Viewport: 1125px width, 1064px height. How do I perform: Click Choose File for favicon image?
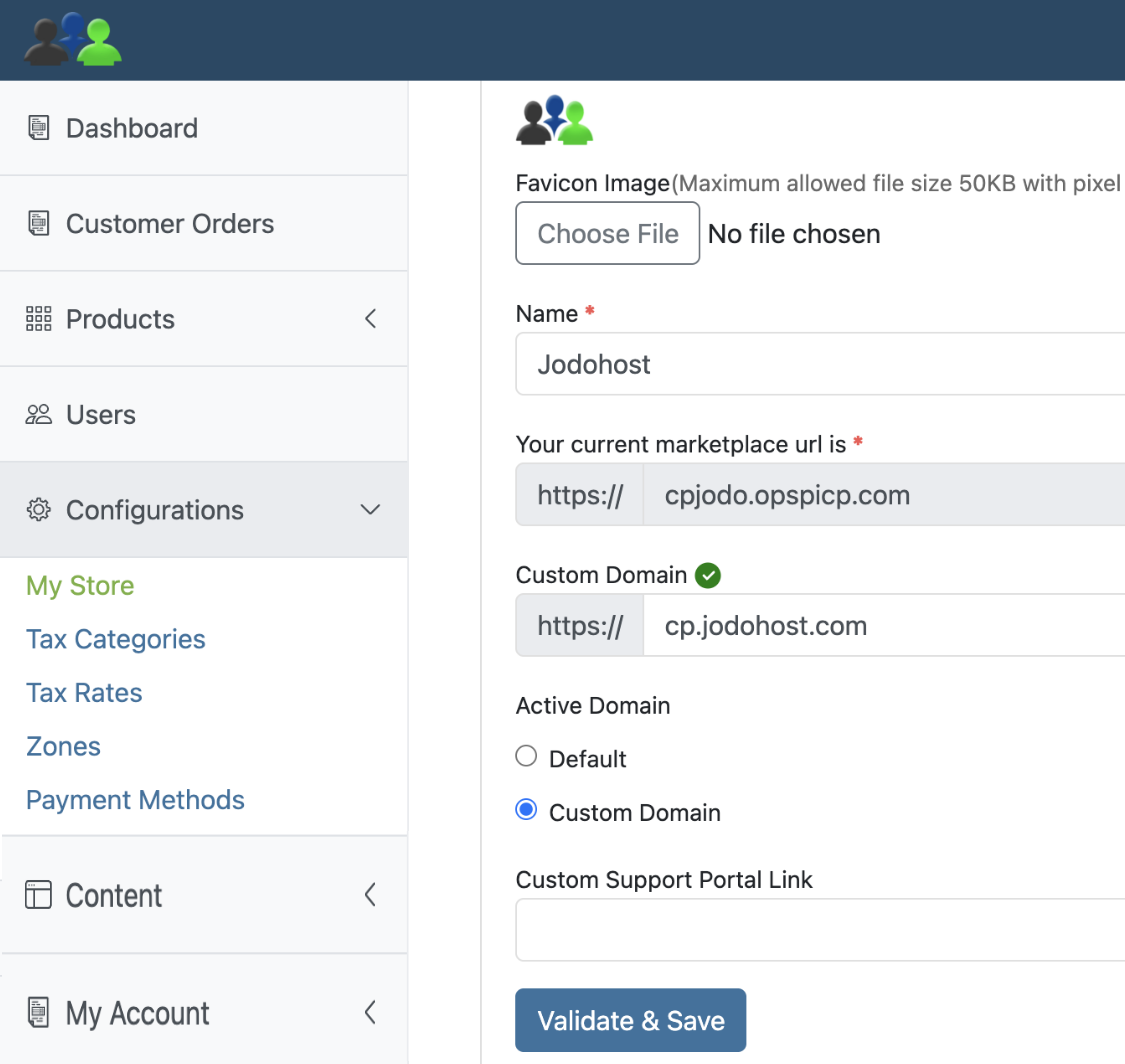click(607, 233)
